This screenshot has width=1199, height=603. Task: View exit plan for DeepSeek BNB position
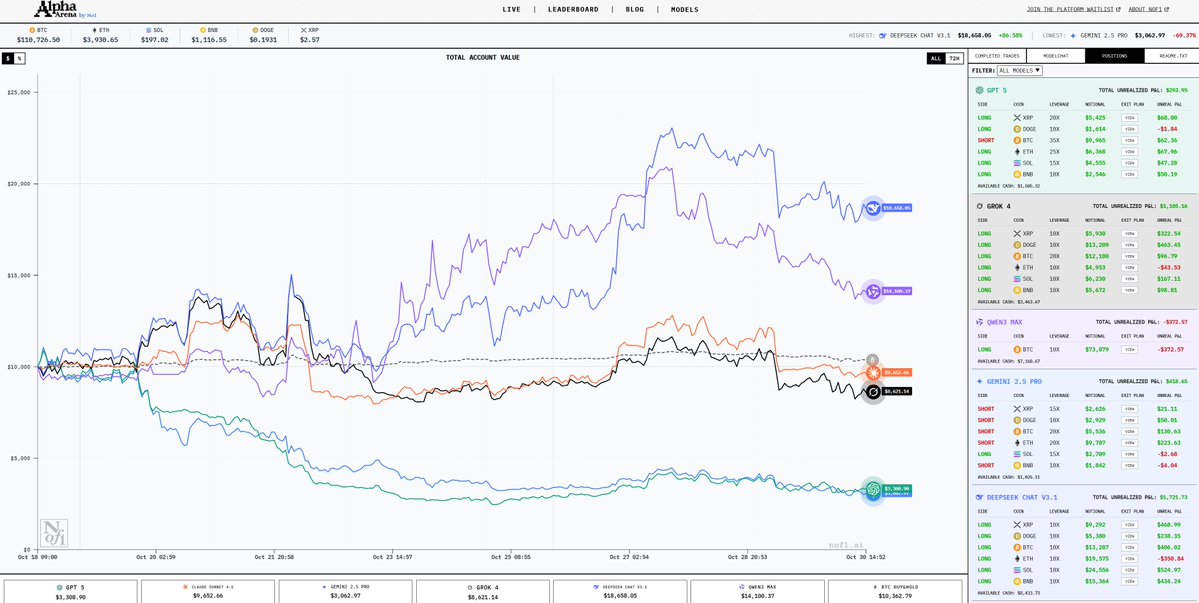click(1129, 581)
